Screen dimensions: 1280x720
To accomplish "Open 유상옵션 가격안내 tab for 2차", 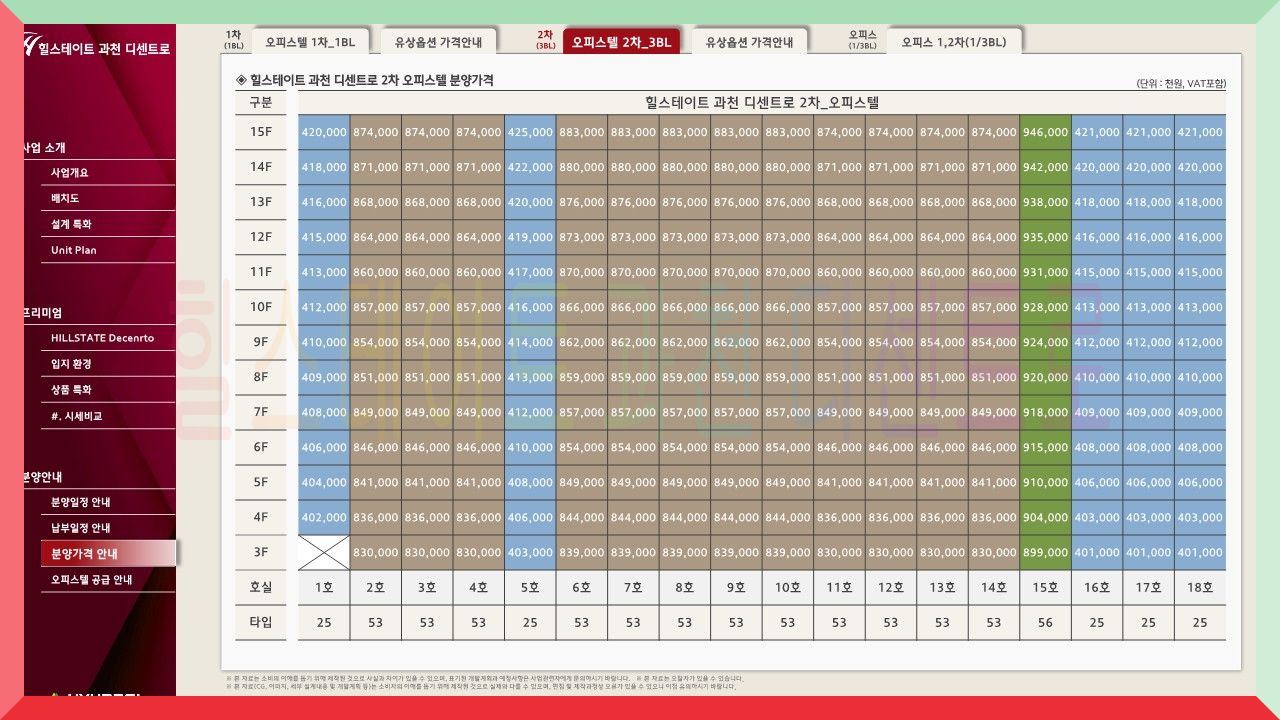I will point(749,42).
